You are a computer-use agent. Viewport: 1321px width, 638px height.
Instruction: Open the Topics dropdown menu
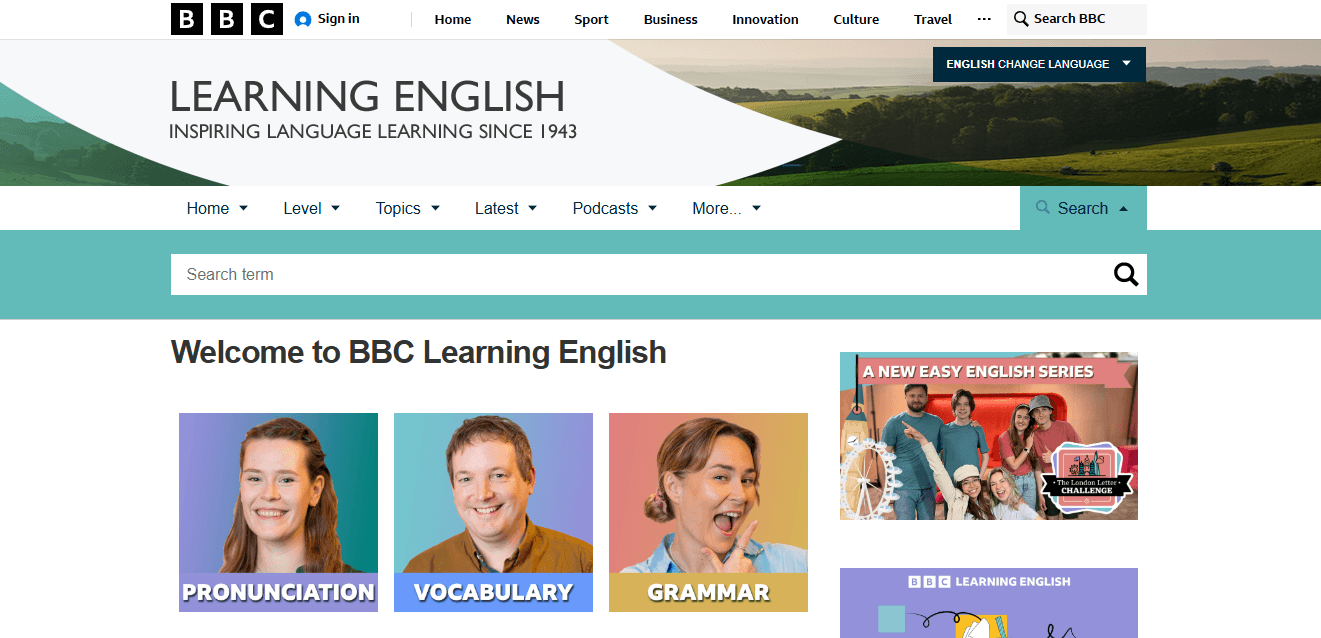pyautogui.click(x=408, y=208)
